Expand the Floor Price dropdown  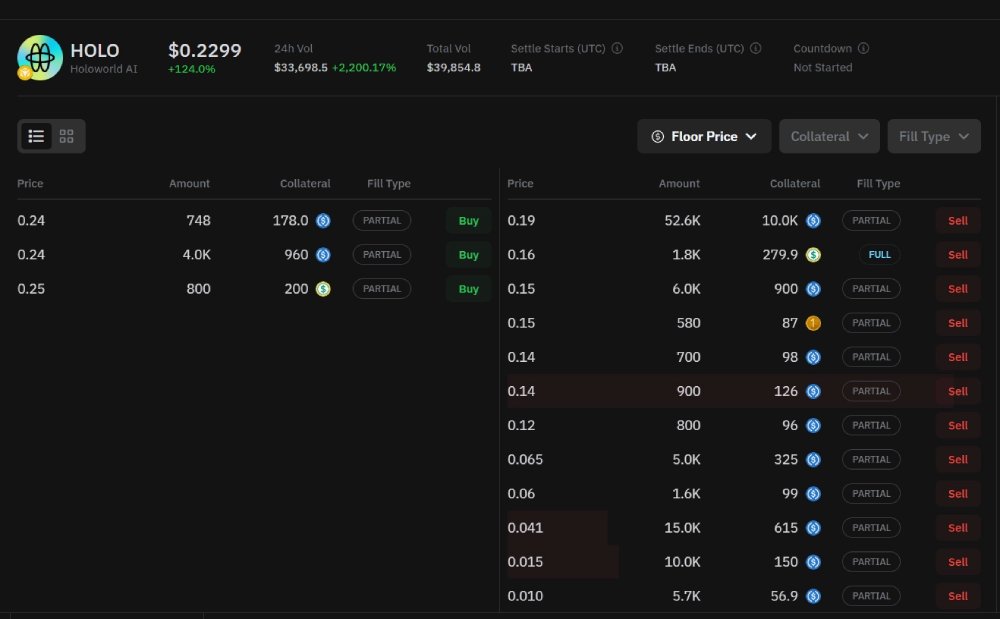tap(704, 136)
